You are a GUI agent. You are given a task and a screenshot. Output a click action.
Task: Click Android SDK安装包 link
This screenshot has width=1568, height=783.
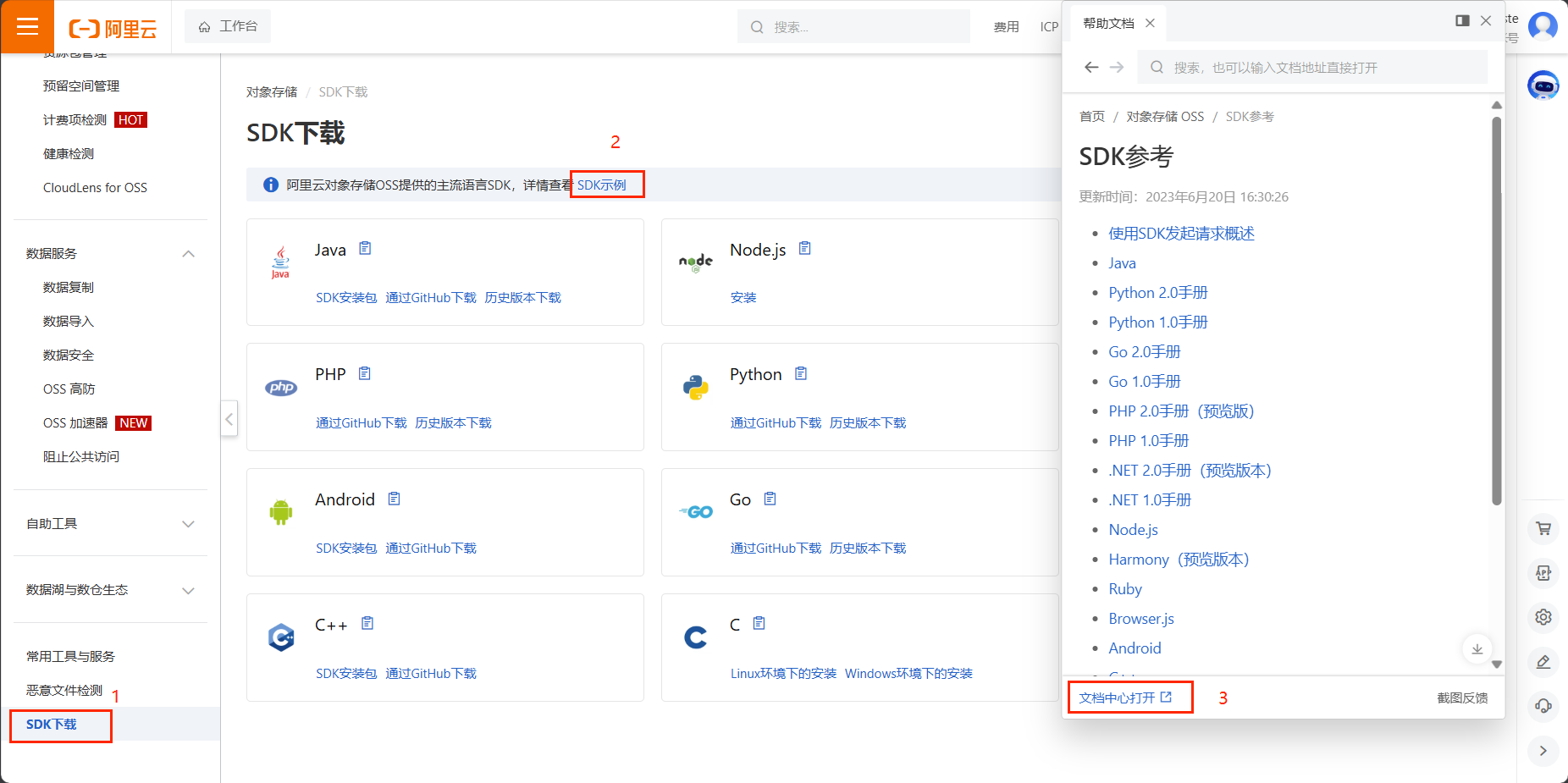346,549
